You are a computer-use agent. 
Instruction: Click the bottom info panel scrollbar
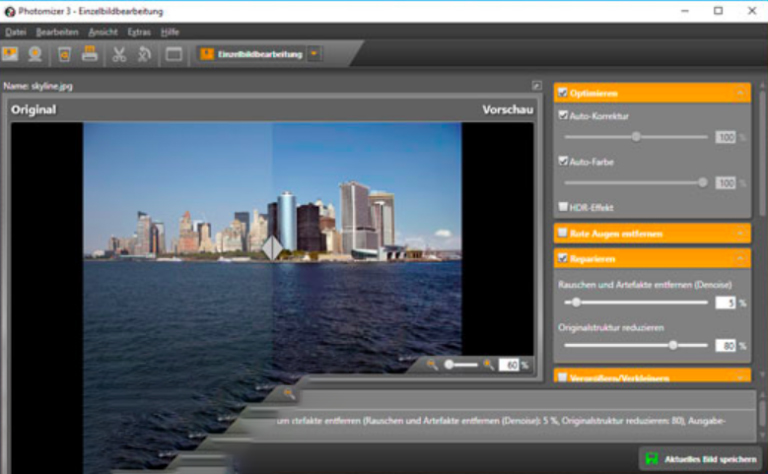pyautogui.click(x=762, y=415)
